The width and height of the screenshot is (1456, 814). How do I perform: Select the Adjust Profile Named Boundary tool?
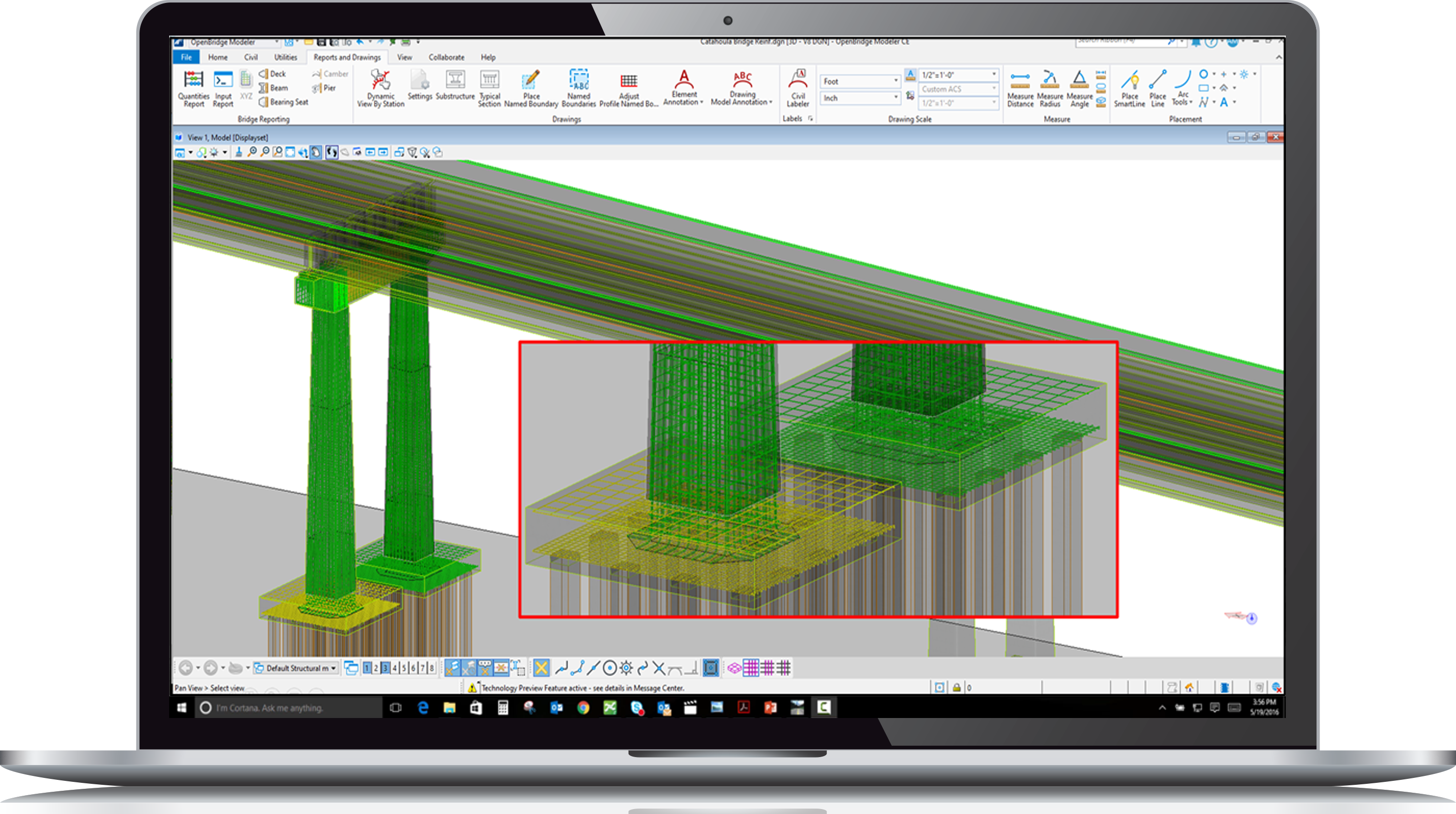(629, 88)
